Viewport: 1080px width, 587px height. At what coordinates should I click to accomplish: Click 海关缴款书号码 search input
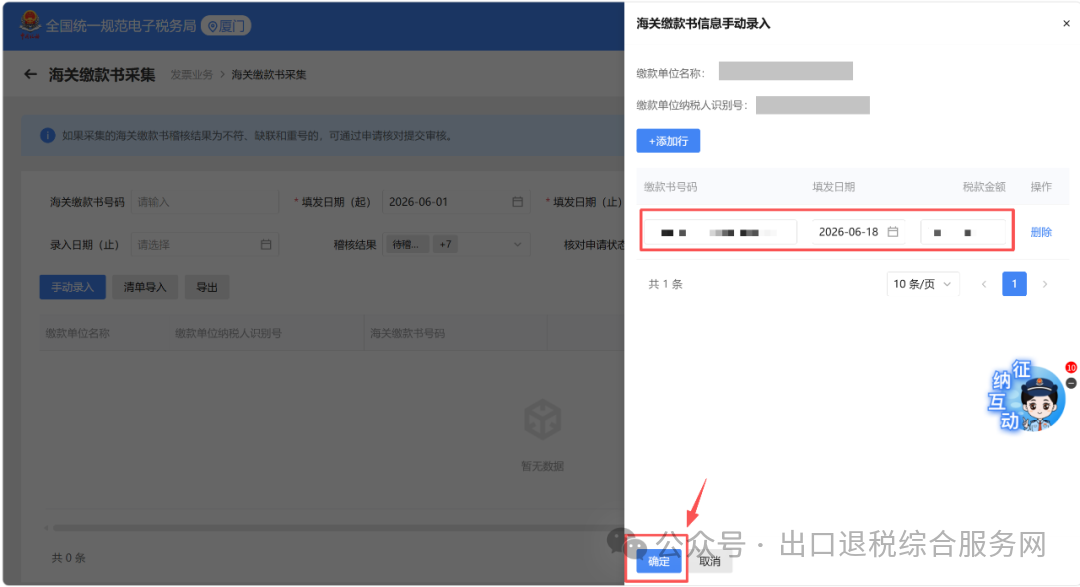[x=205, y=202]
